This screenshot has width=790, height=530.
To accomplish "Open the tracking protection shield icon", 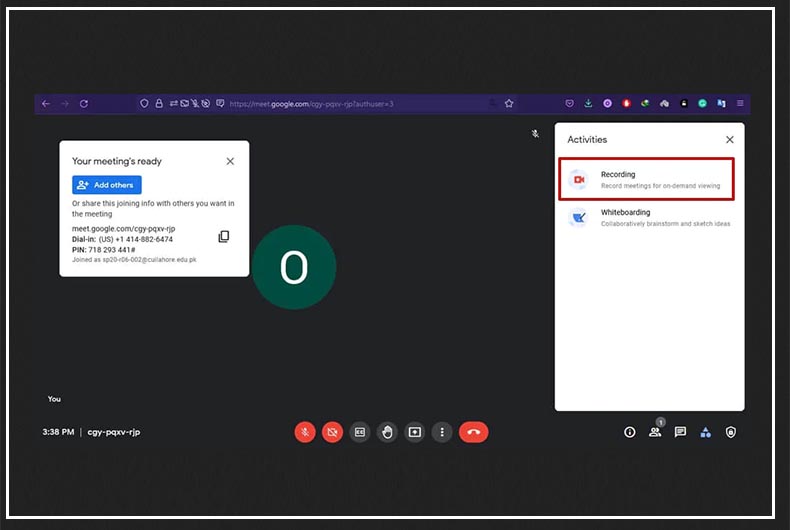I will (144, 104).
